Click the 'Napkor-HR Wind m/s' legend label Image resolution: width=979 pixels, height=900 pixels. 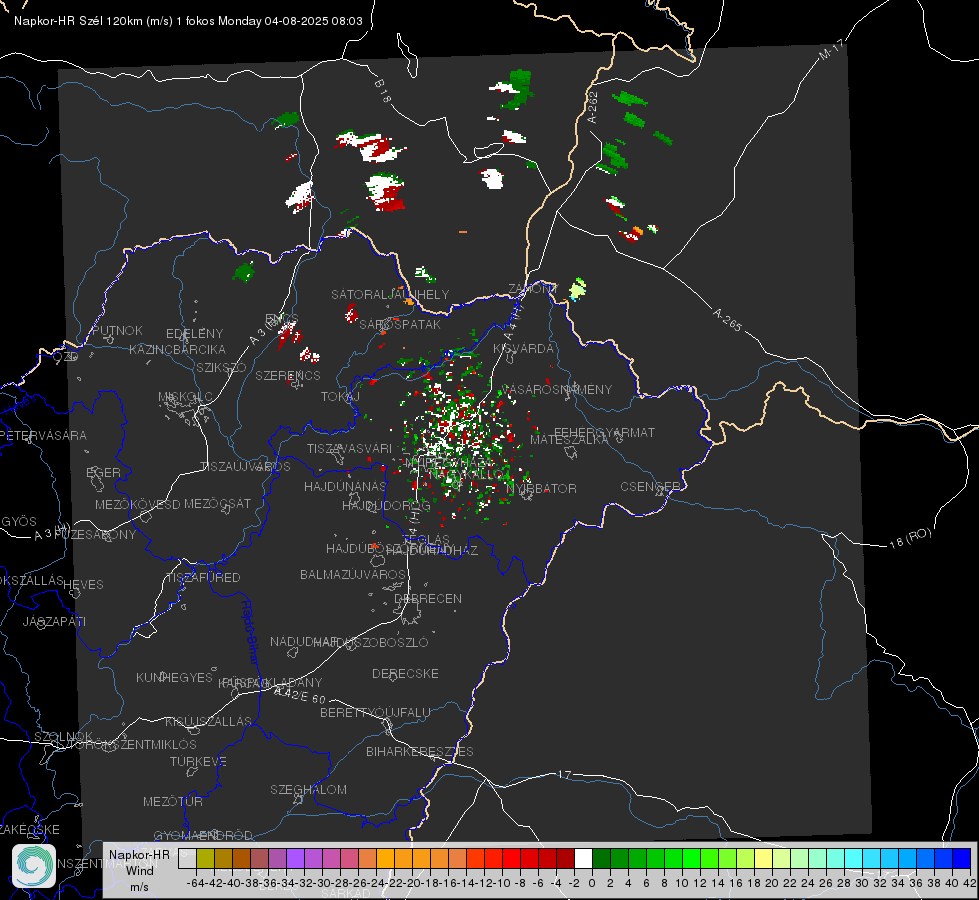[139, 870]
